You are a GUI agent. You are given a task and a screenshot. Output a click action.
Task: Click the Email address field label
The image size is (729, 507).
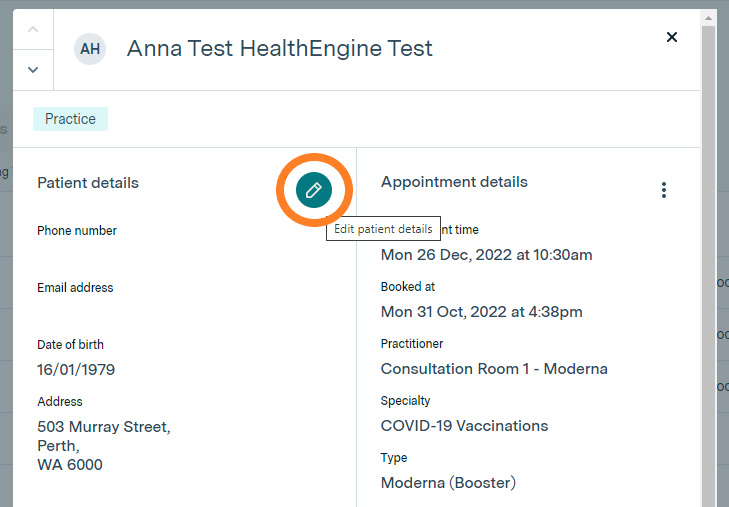tap(75, 288)
